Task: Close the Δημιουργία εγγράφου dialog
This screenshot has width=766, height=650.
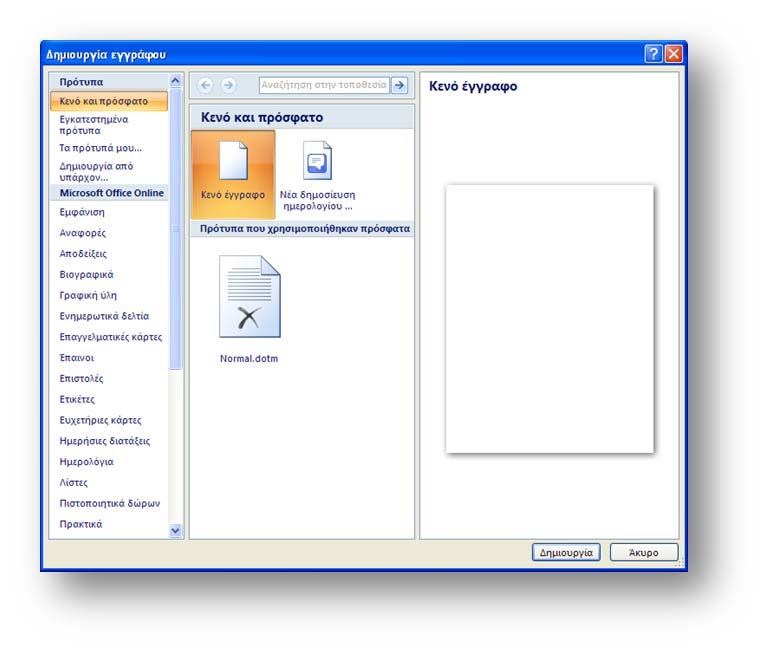Action: pos(674,54)
